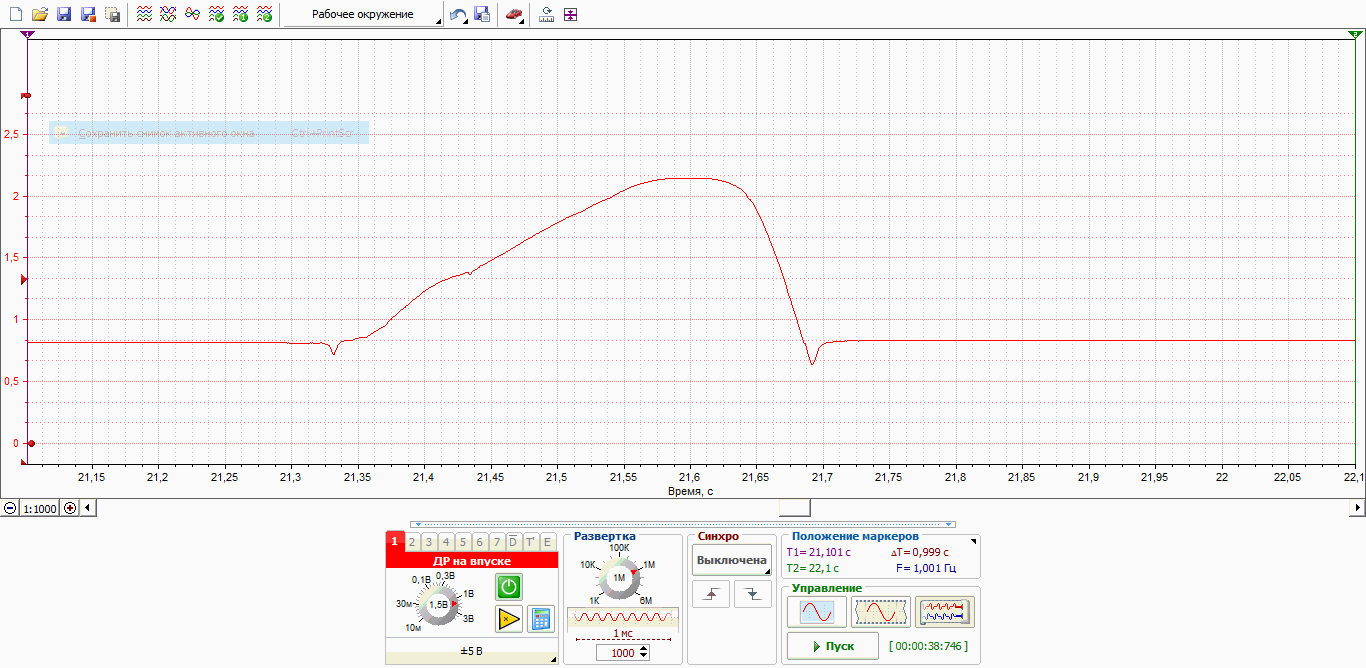
Task: Start acquisition with the Пуск button
Action: click(x=833, y=646)
